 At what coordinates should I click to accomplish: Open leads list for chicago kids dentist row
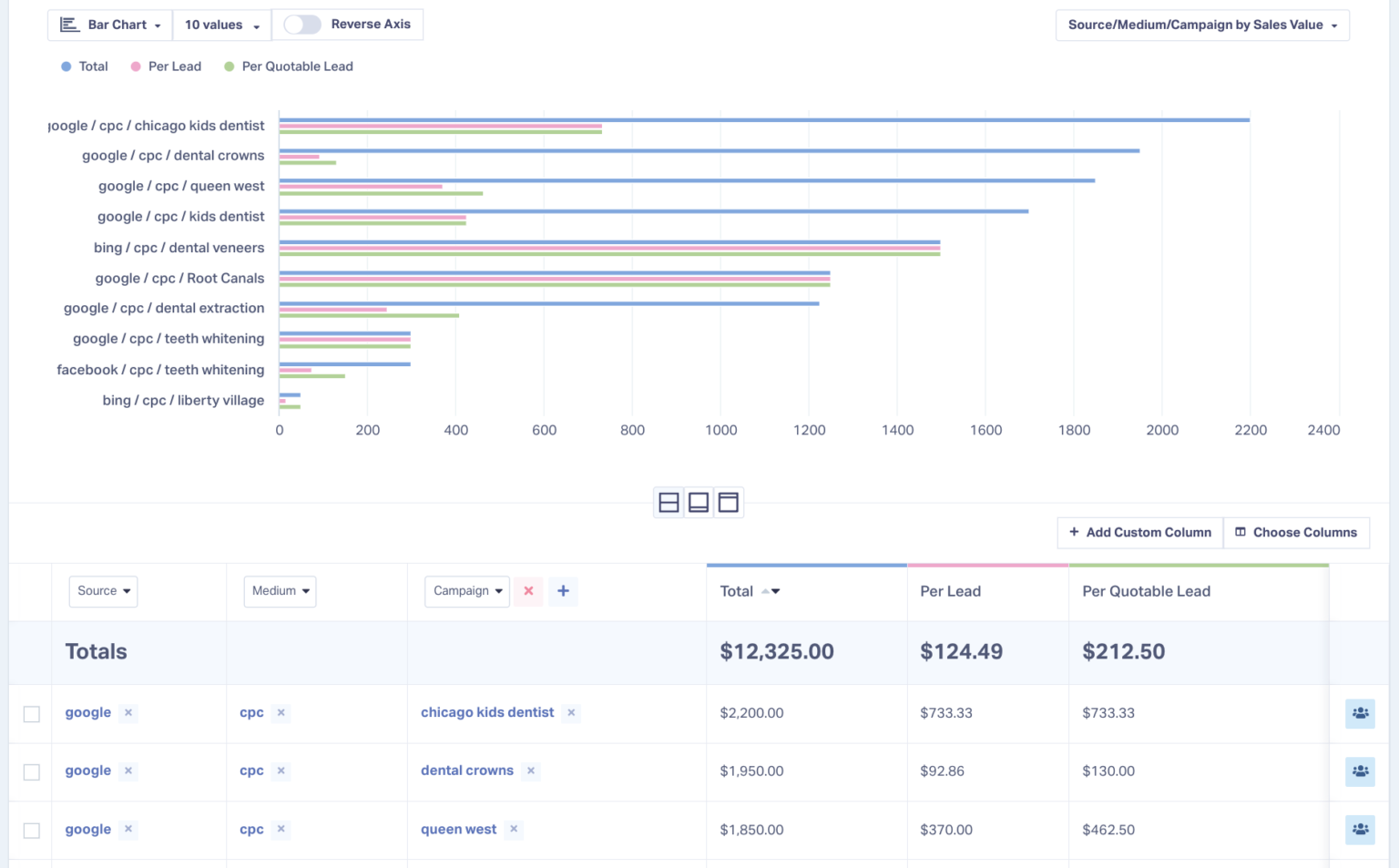click(x=1360, y=714)
